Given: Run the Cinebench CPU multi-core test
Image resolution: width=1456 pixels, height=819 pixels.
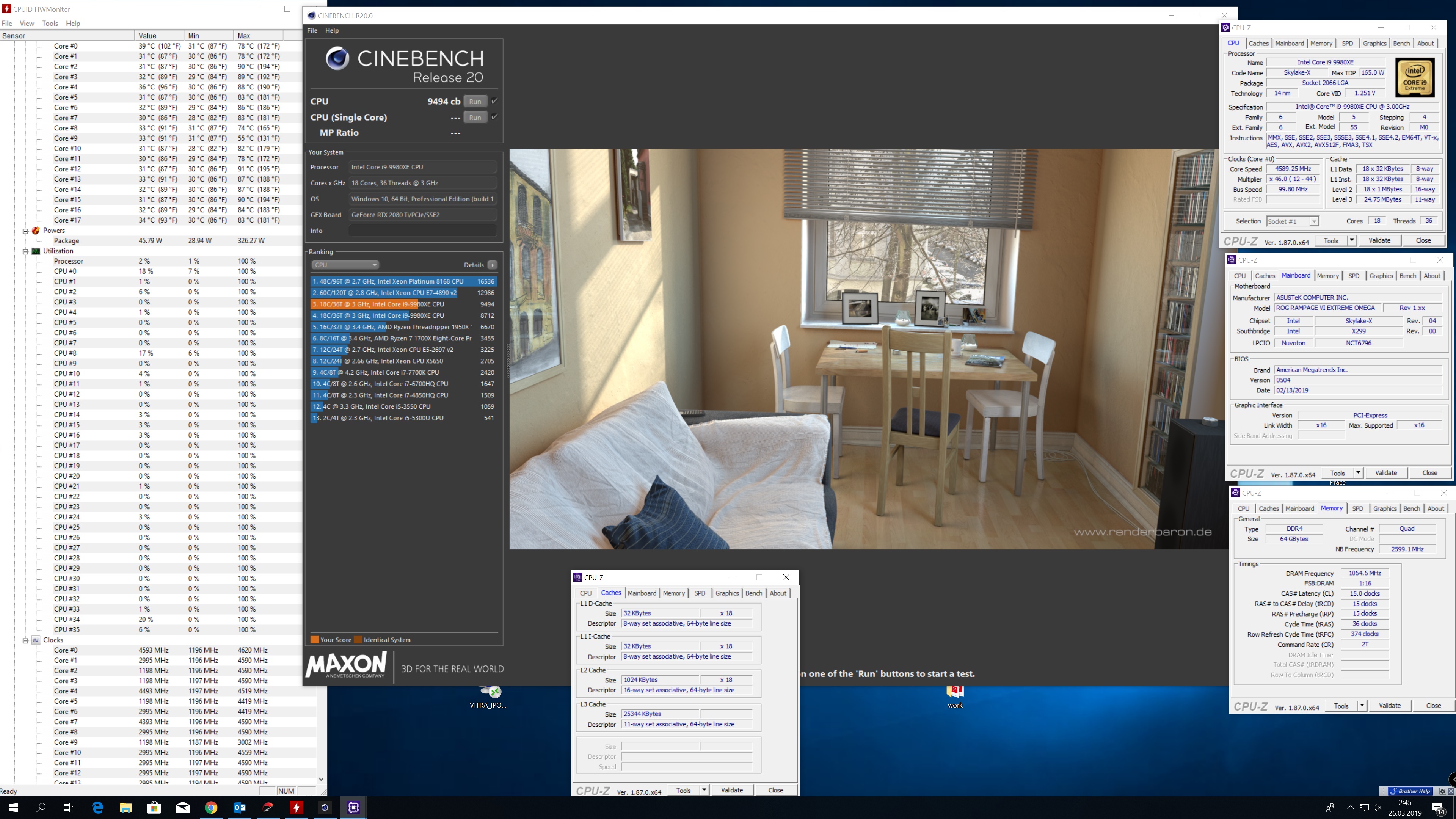Looking at the screenshot, I should pyautogui.click(x=475, y=101).
